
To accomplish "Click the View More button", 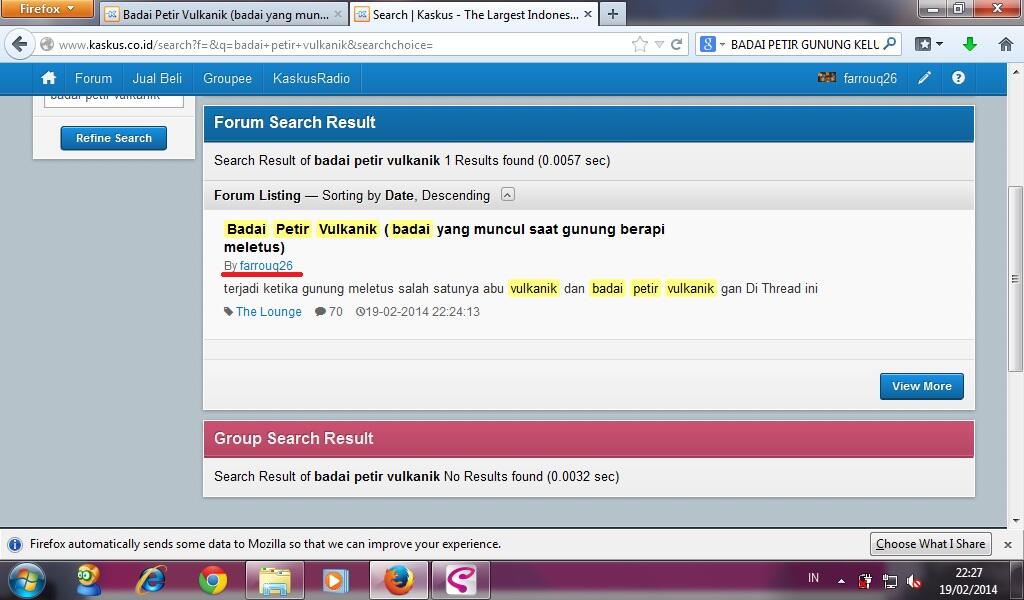I will coord(921,387).
